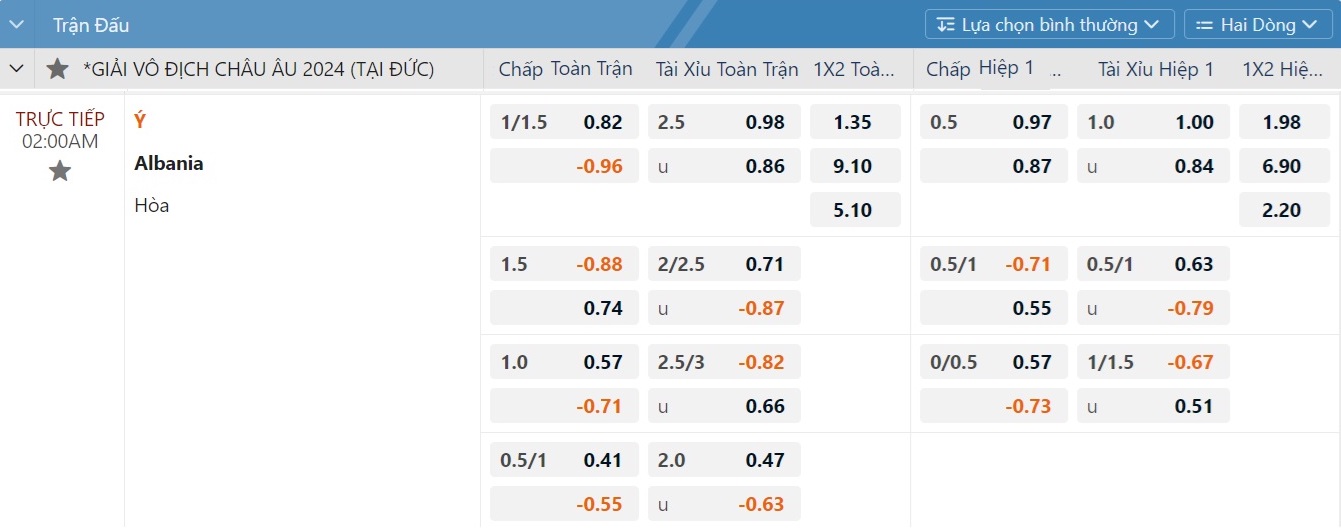Select first-half 1X2 odds 6.90
This screenshot has width=1341, height=532.
click(x=1283, y=166)
